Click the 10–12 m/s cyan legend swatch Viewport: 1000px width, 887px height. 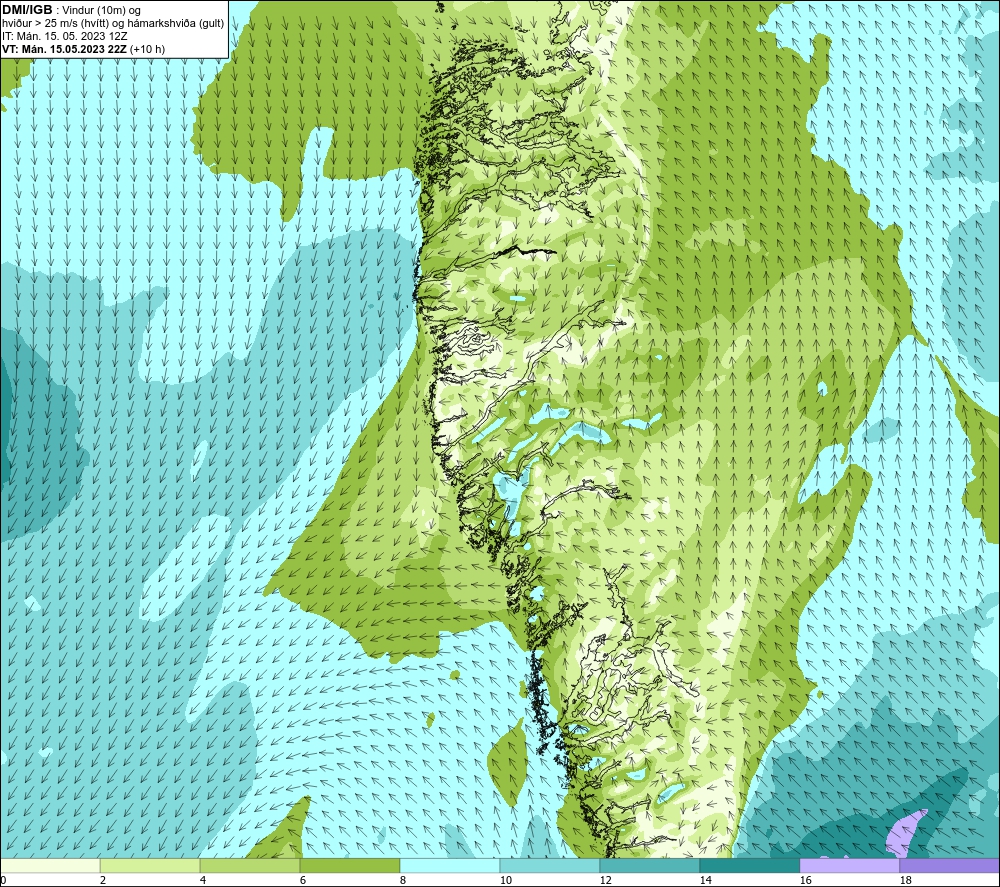click(x=550, y=865)
